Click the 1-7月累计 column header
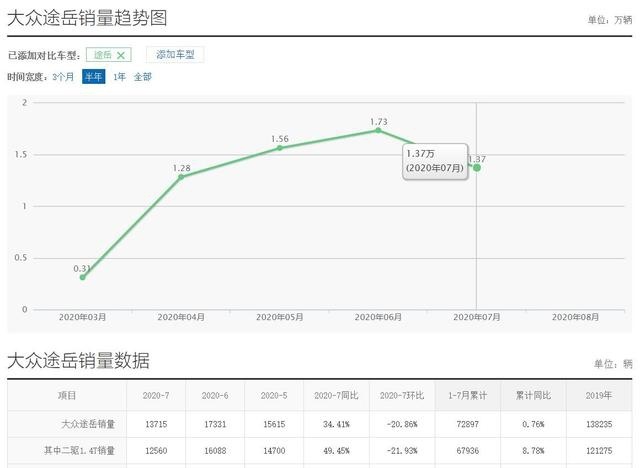The image size is (640, 468). click(468, 395)
